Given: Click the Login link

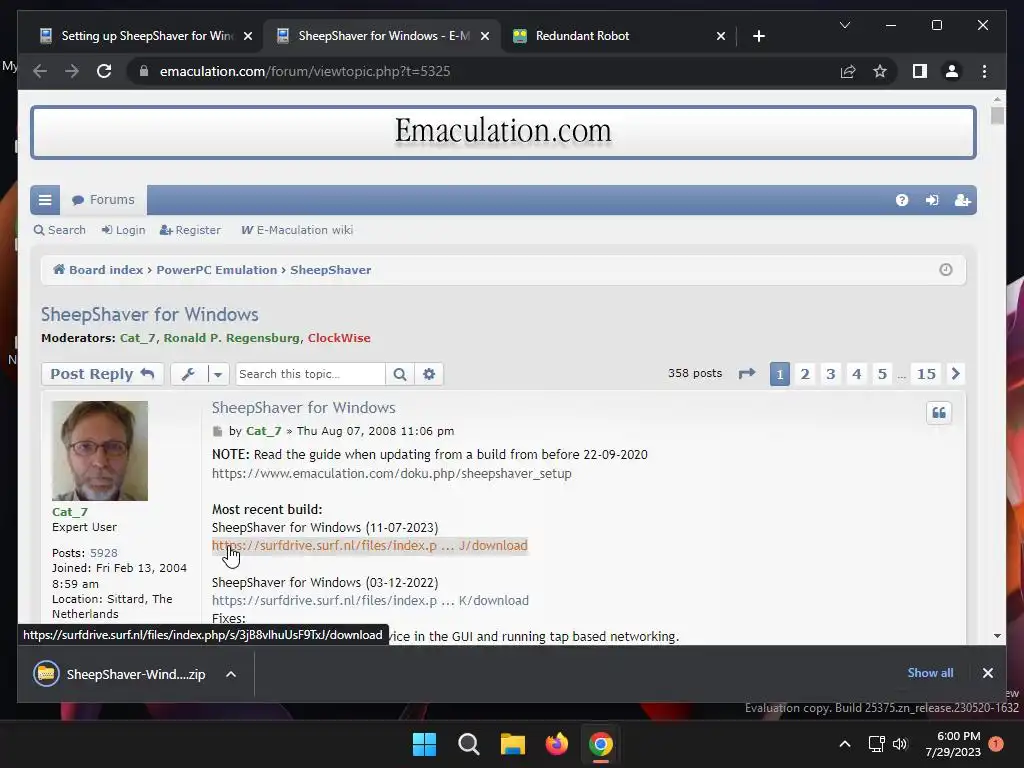Looking at the screenshot, I should tap(123, 230).
